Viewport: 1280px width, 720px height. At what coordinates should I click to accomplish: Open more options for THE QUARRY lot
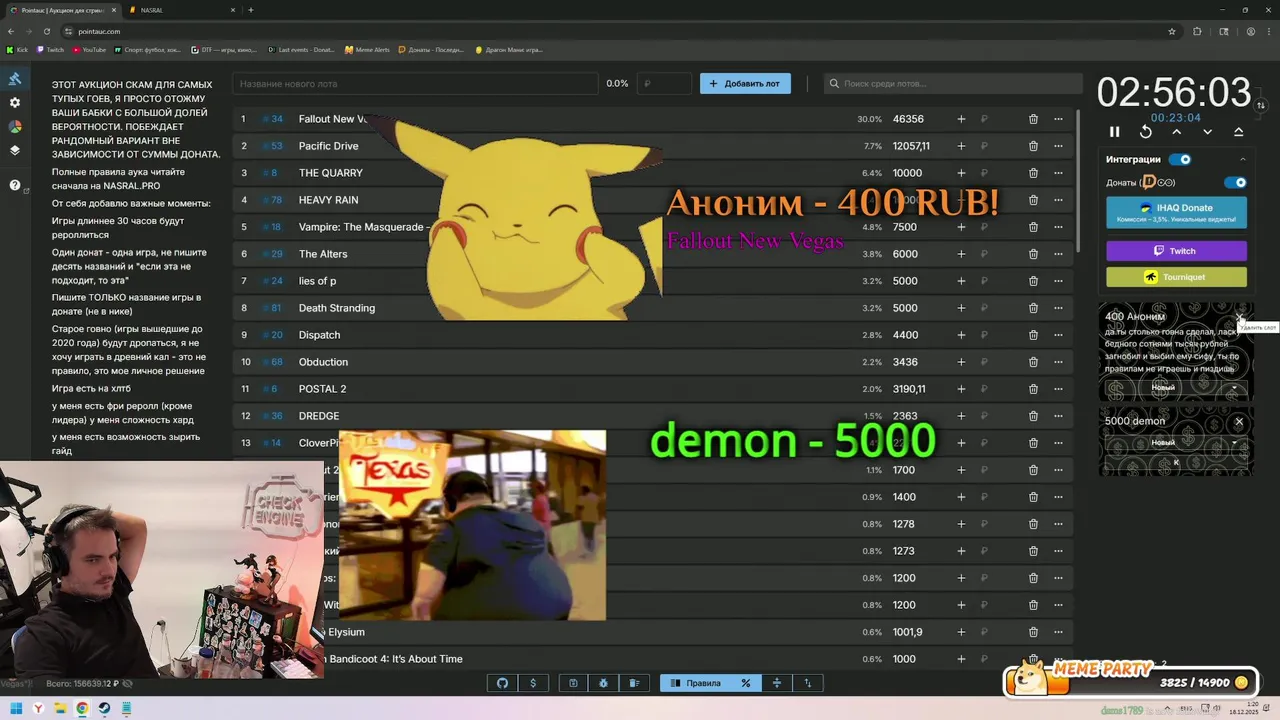click(1058, 173)
